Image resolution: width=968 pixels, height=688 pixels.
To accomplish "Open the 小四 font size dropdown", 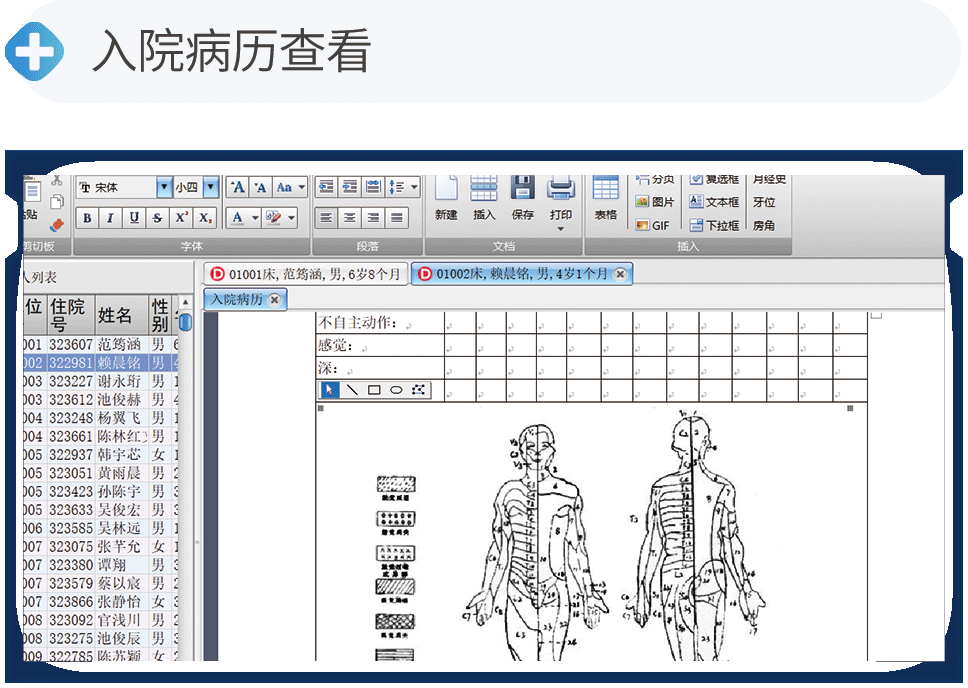I will pyautogui.click(x=210, y=187).
